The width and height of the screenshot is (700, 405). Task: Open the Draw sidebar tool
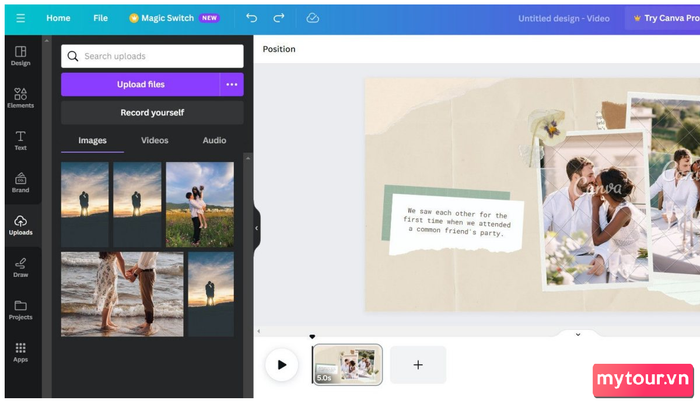point(21,267)
